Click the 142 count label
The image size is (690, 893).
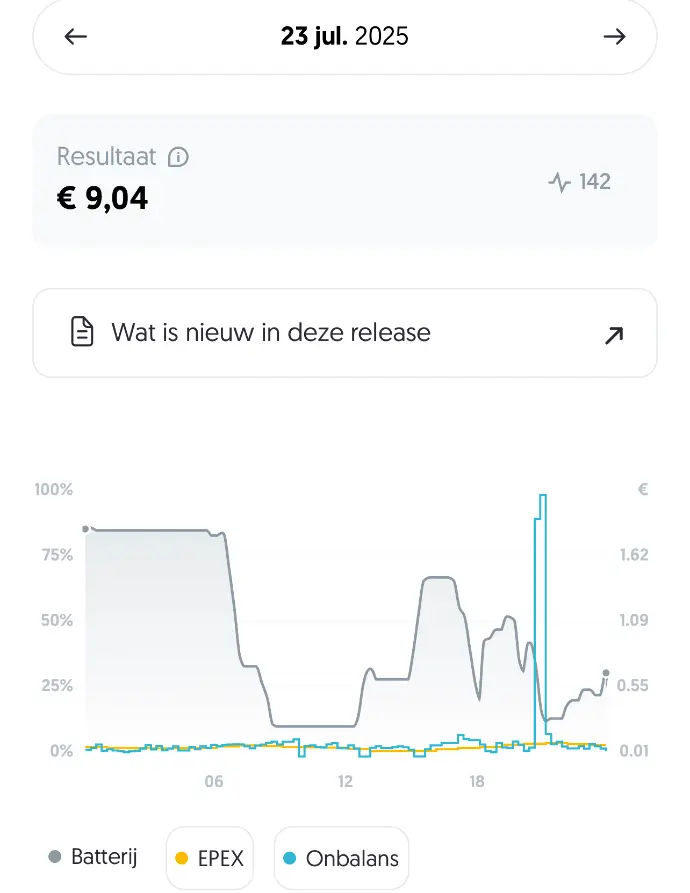(x=595, y=182)
